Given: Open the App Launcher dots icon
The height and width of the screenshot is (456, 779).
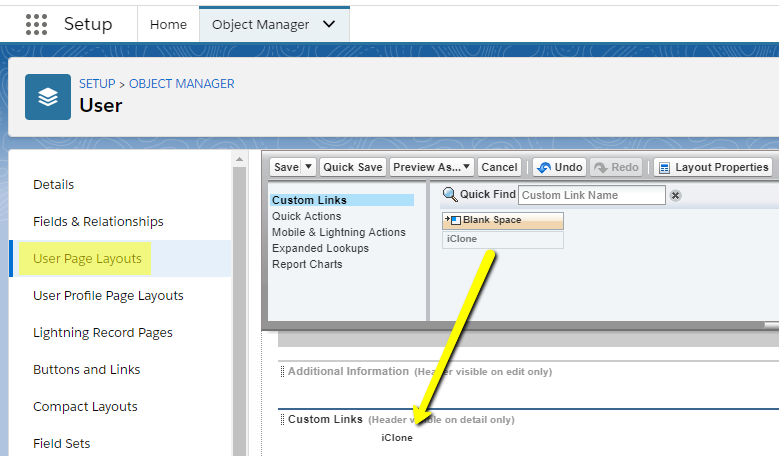Looking at the screenshot, I should click(x=36, y=24).
